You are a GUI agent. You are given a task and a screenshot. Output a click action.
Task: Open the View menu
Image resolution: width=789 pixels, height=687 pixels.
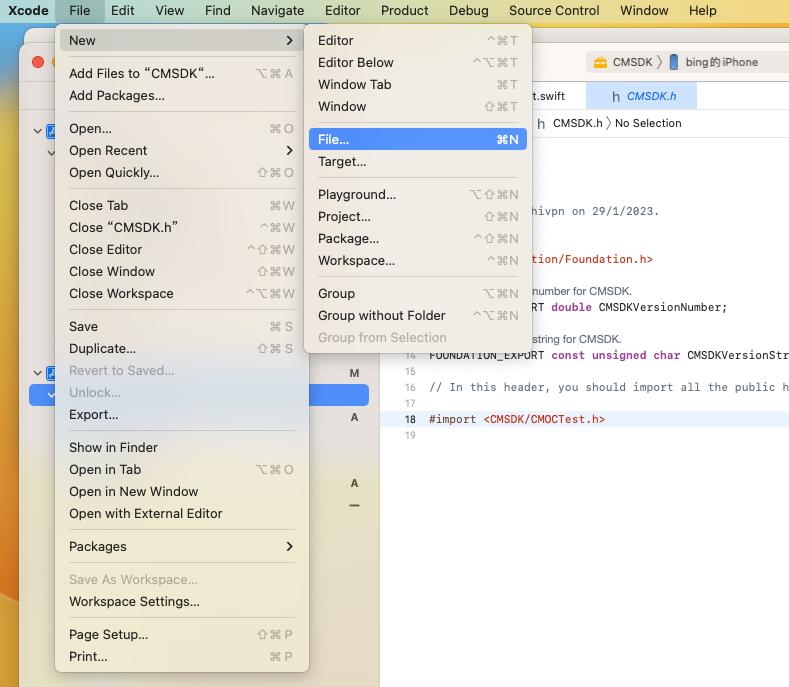pos(169,11)
